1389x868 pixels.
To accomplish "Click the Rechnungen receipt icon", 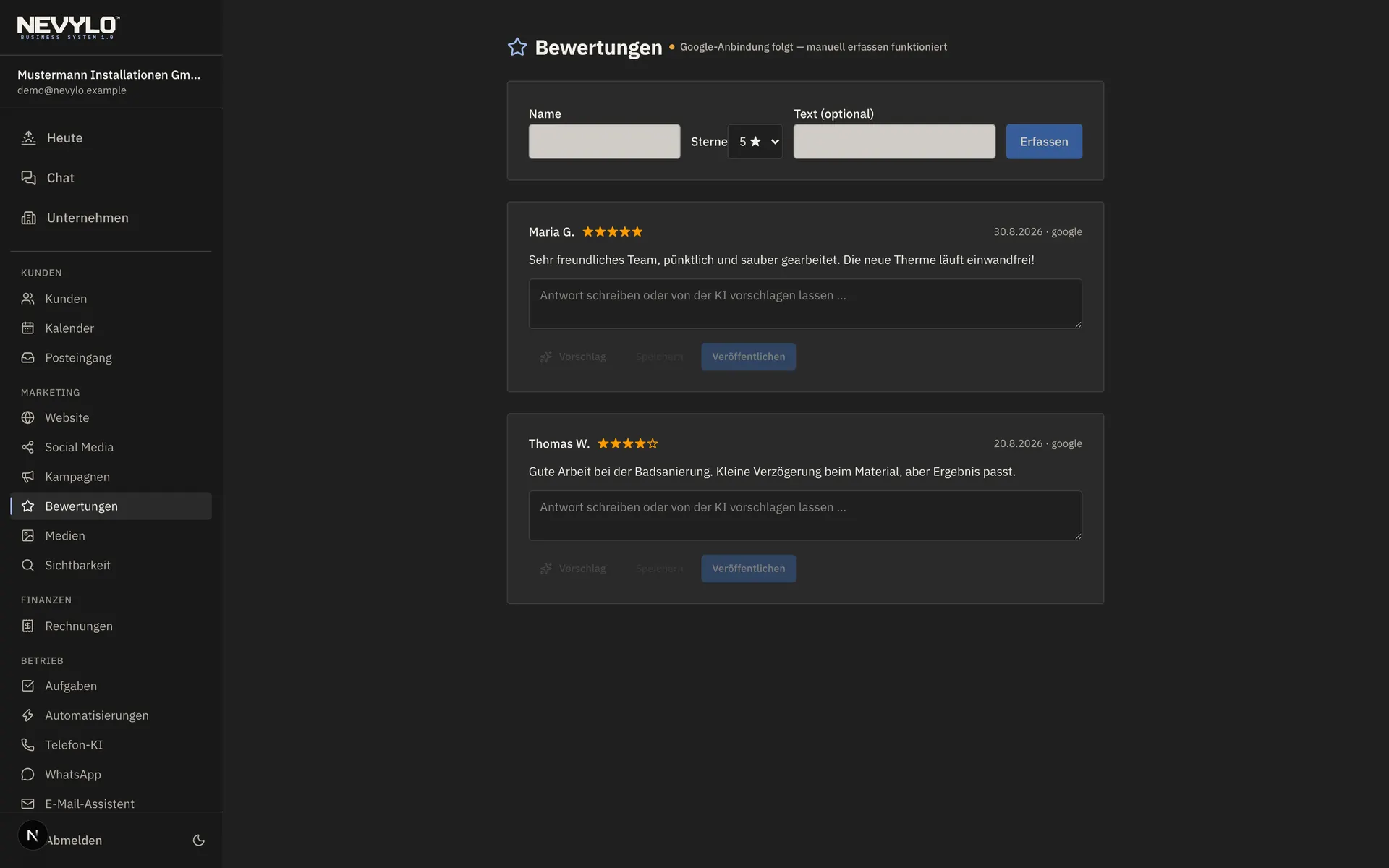I will click(27, 626).
